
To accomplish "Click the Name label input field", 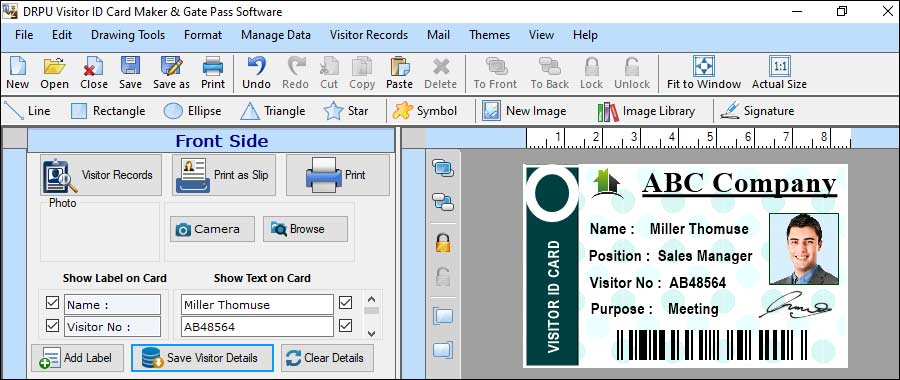I will (x=112, y=305).
